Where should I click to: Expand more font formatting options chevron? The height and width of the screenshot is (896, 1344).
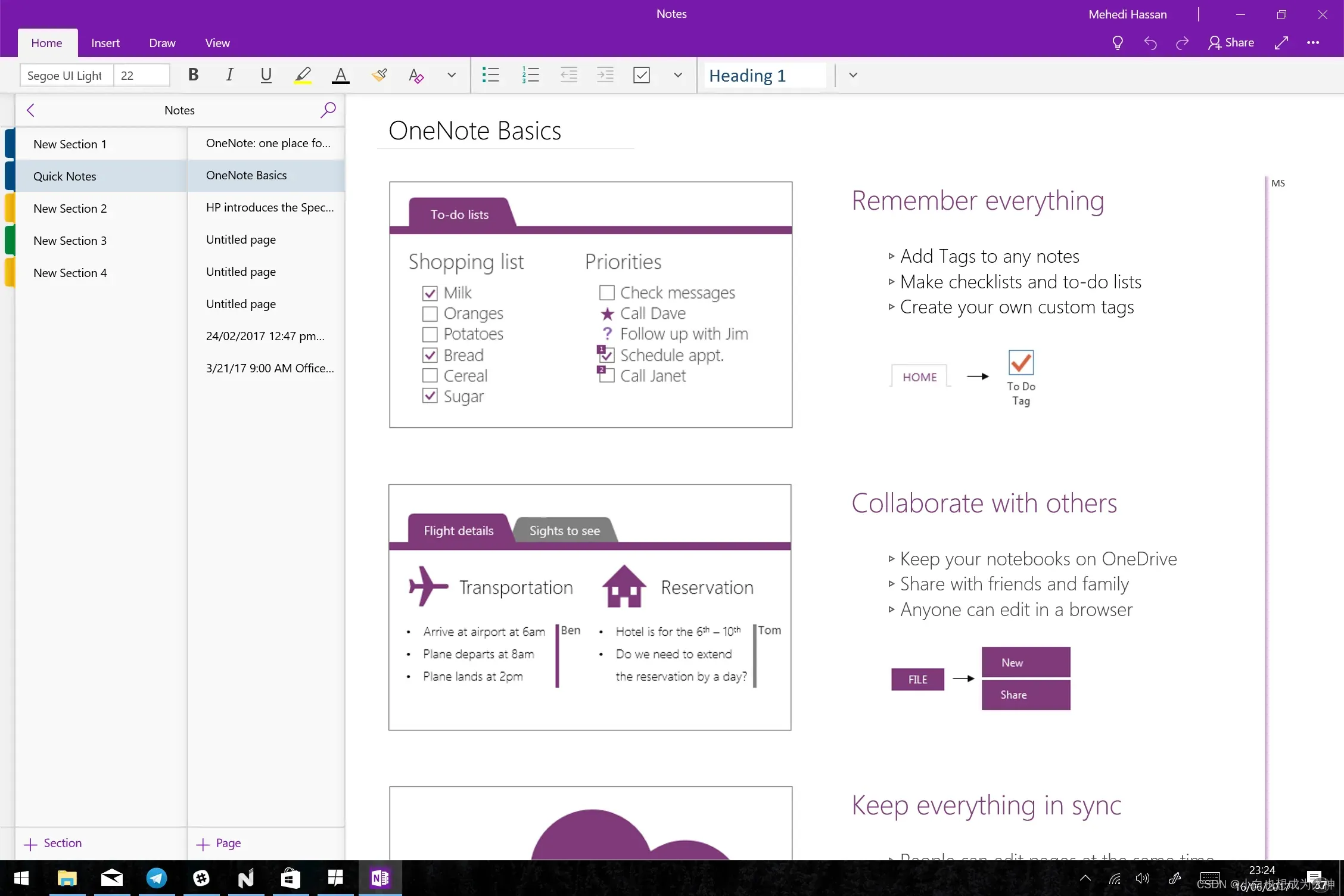point(451,75)
